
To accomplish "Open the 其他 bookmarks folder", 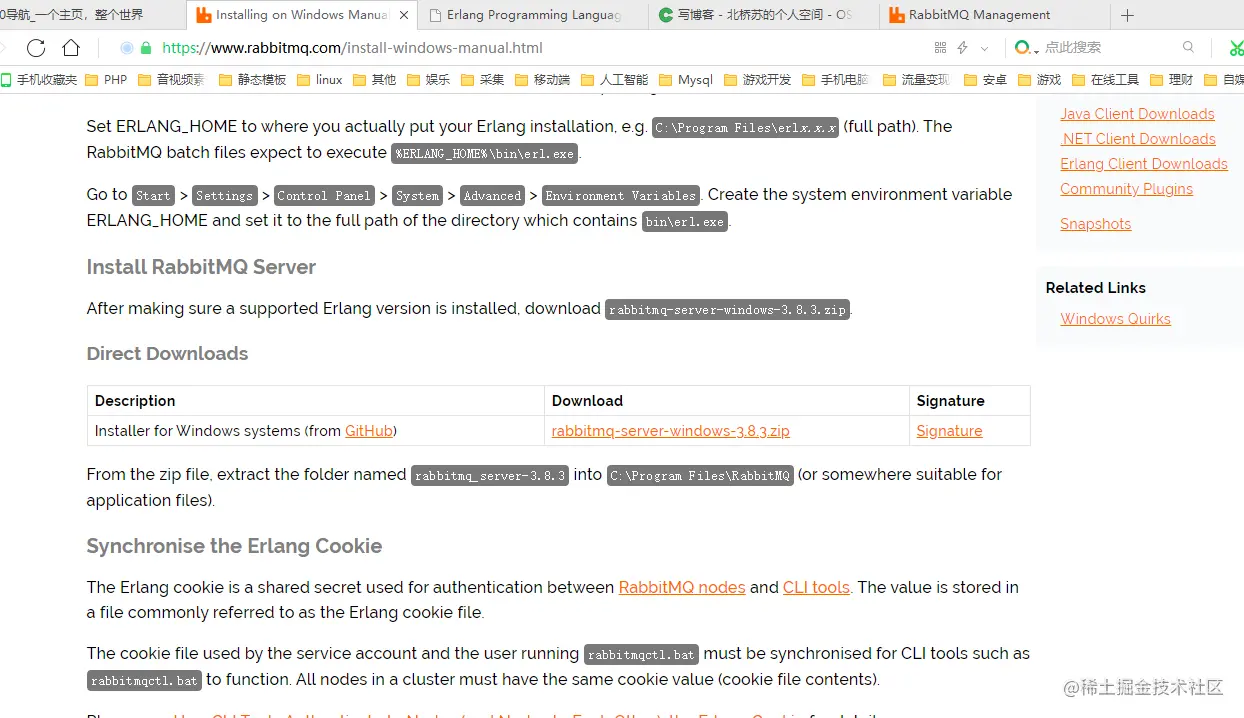I will click(374, 80).
